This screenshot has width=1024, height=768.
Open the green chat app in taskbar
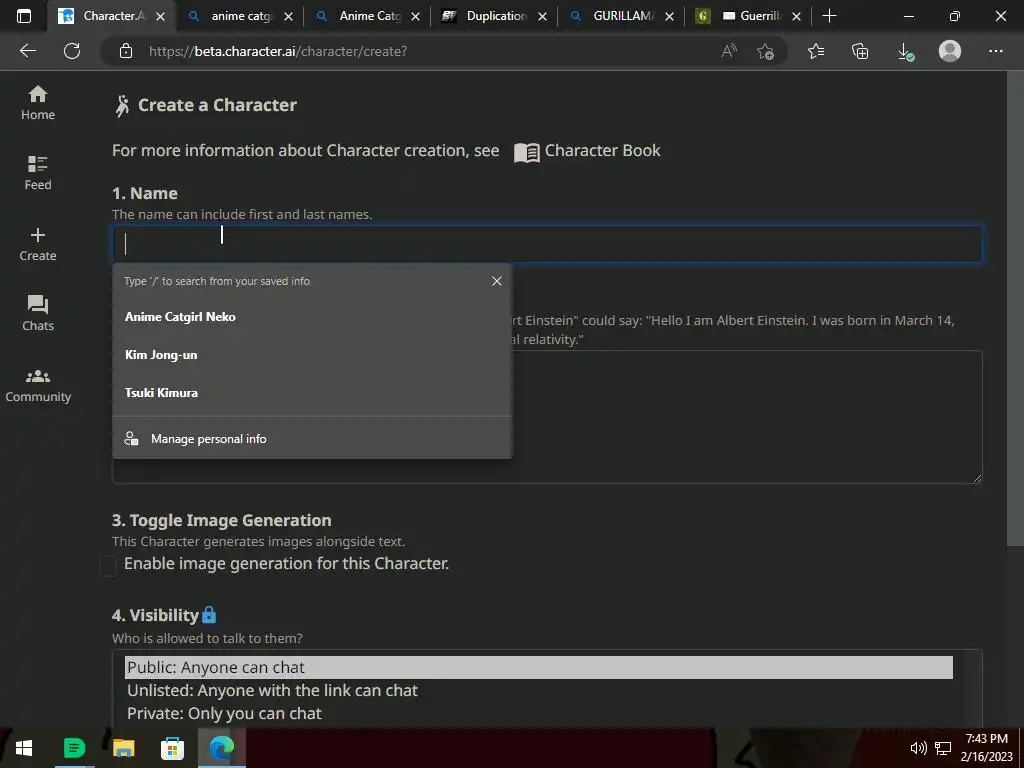pyautogui.click(x=74, y=748)
